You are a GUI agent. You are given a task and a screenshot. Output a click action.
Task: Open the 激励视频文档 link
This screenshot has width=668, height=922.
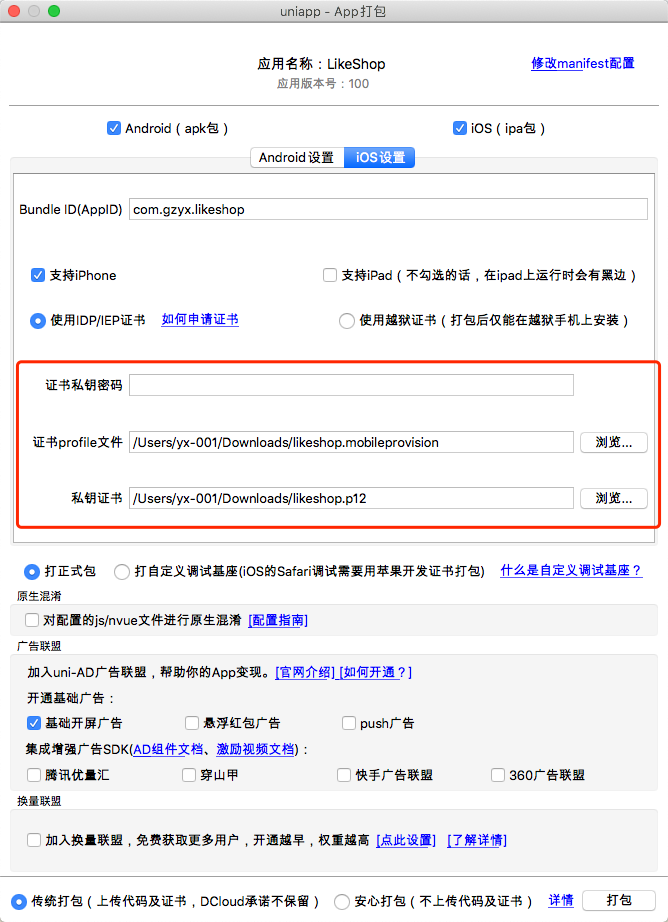coord(255,749)
